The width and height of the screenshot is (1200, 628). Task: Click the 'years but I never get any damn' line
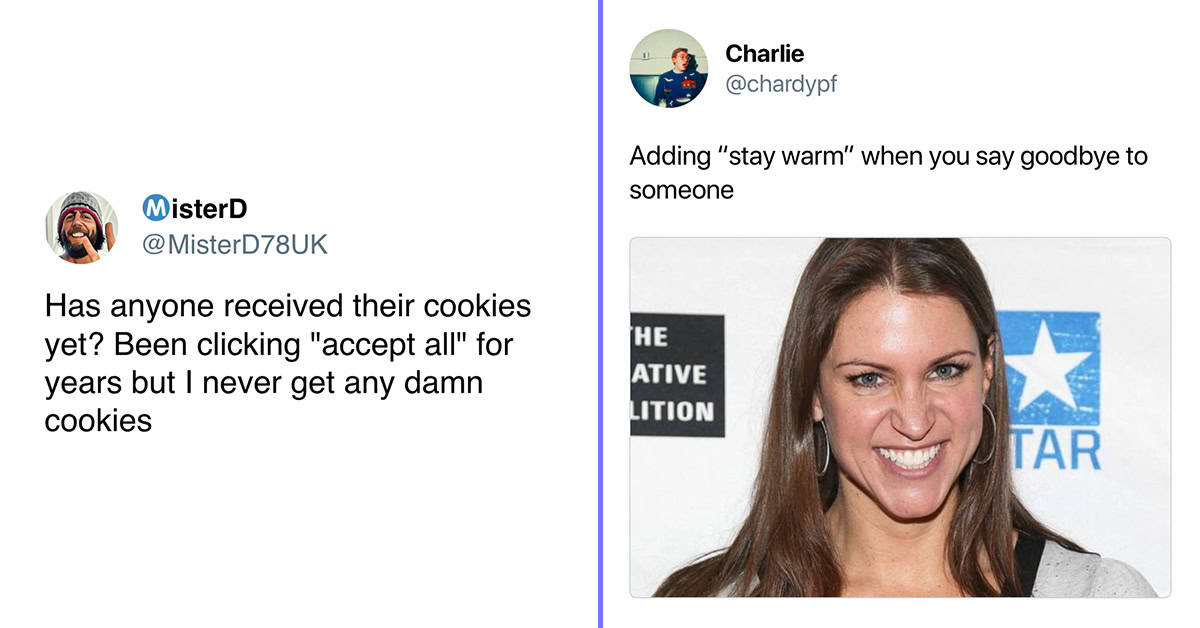point(264,383)
